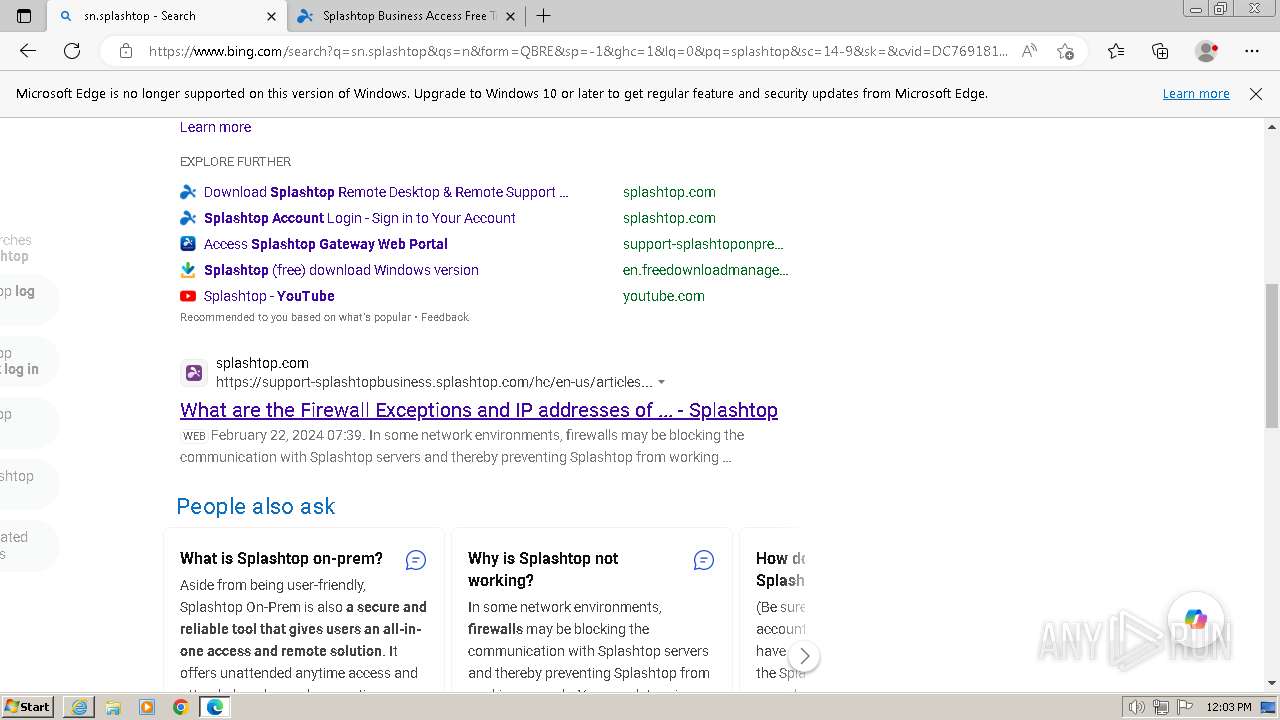The width and height of the screenshot is (1280, 720).
Task: Open Firewall Exceptions and IP addresses result
Action: (479, 410)
